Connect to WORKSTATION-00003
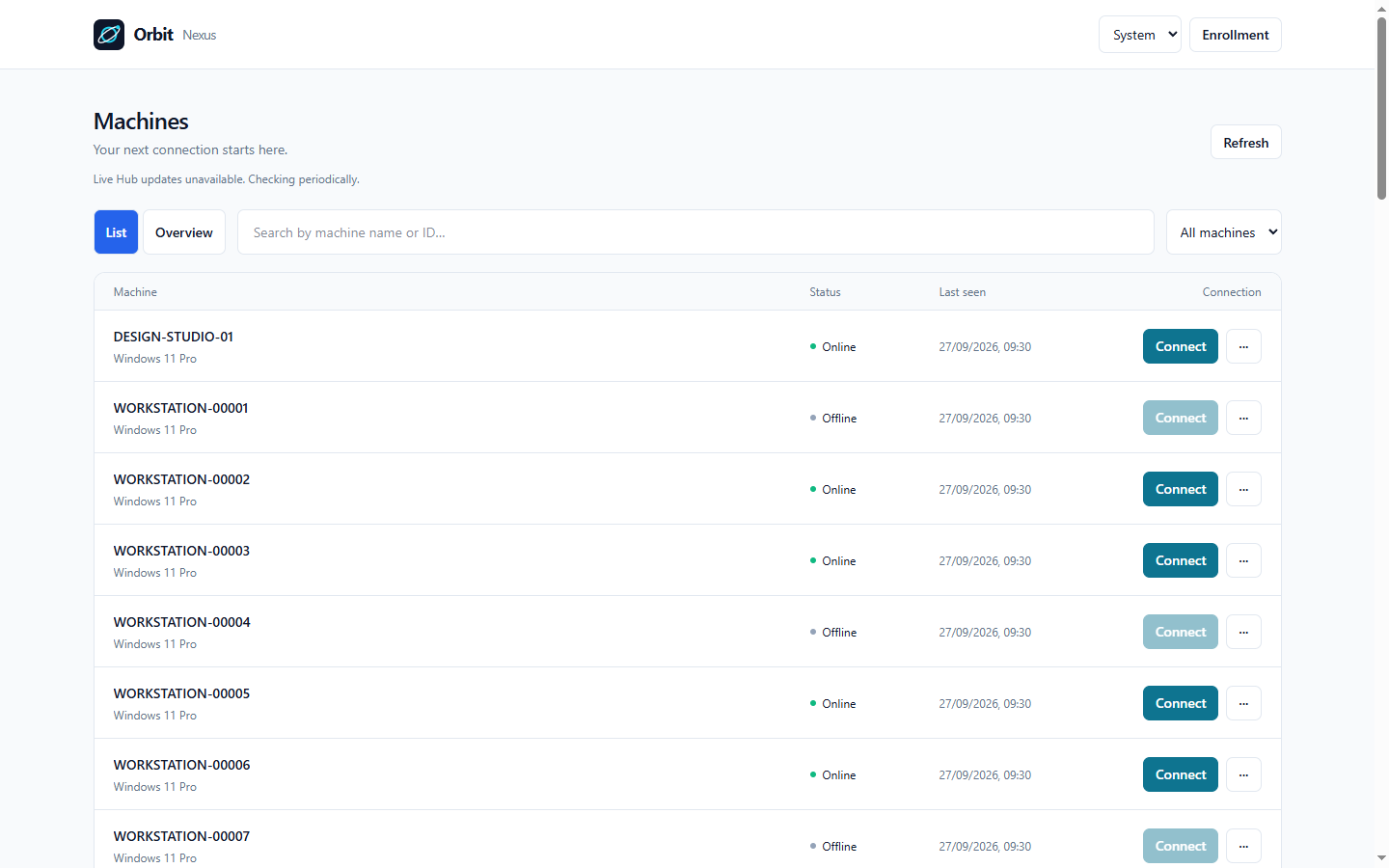1389x868 pixels. [x=1181, y=560]
